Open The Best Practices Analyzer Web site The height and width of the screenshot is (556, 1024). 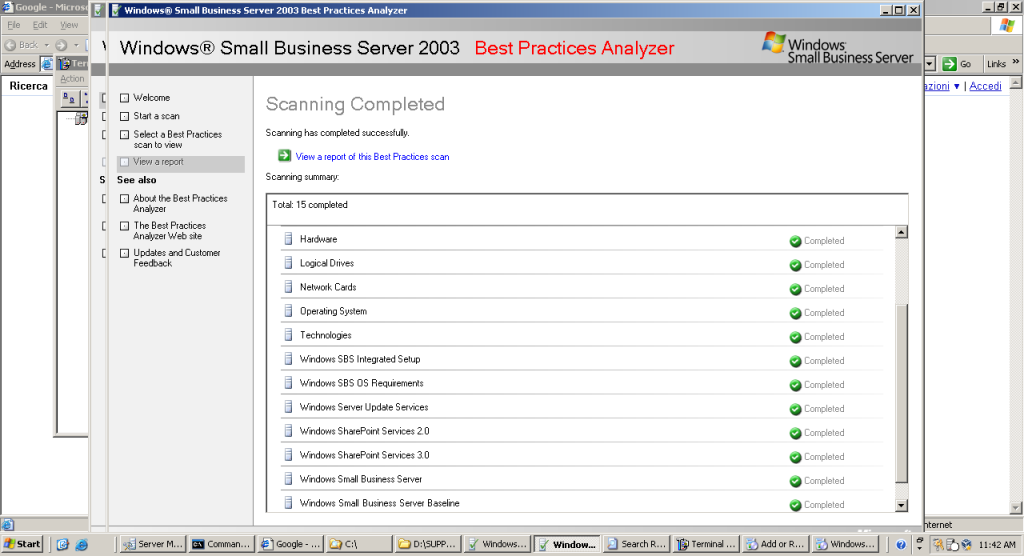point(170,231)
